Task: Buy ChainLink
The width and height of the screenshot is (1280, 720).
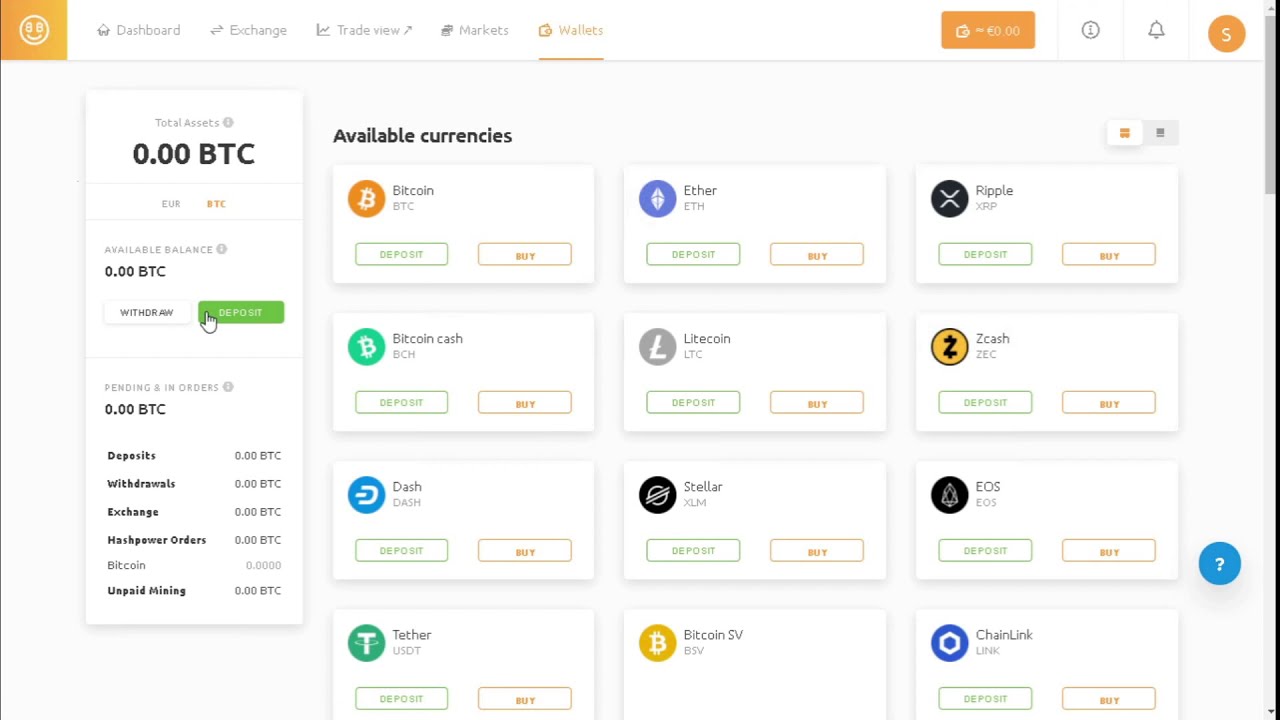Action: coord(1109,699)
